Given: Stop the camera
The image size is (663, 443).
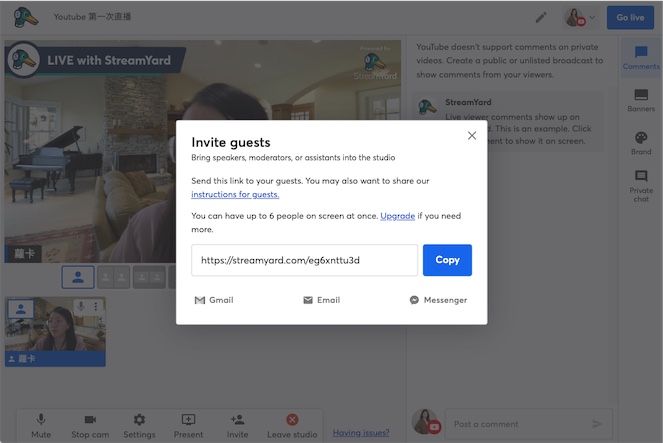Looking at the screenshot, I should [90, 426].
